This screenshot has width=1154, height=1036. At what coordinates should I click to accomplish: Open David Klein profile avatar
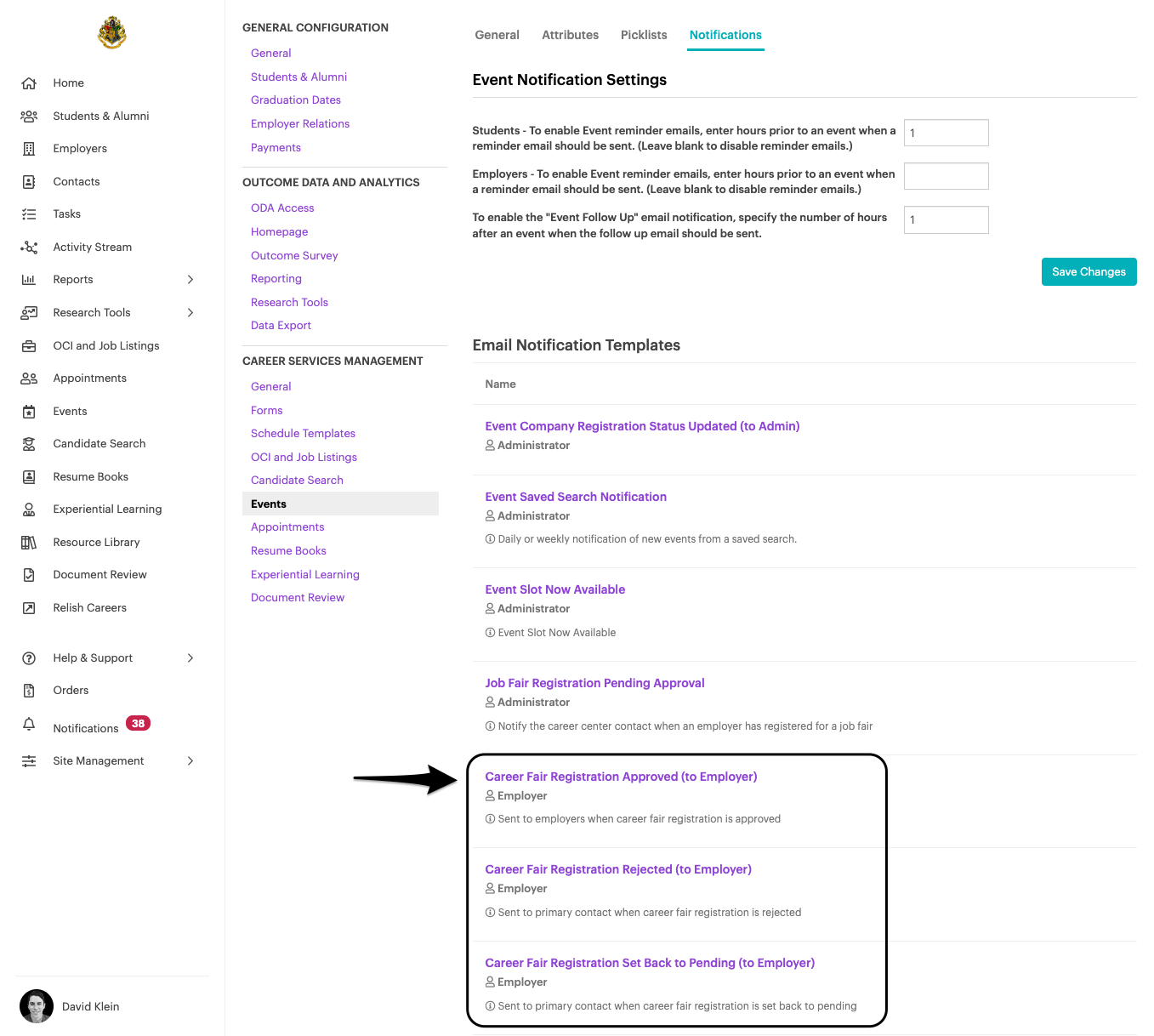[37, 1006]
